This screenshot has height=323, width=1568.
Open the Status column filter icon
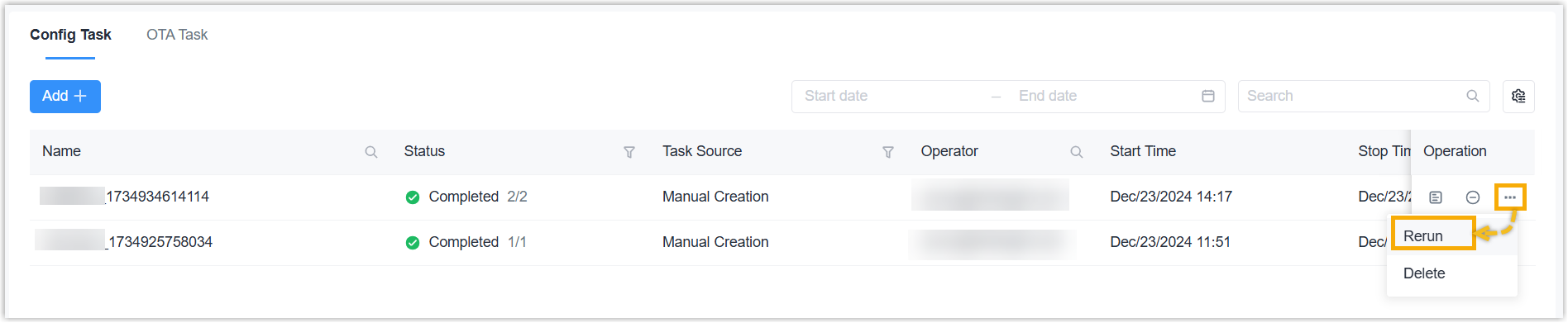pyautogui.click(x=629, y=152)
